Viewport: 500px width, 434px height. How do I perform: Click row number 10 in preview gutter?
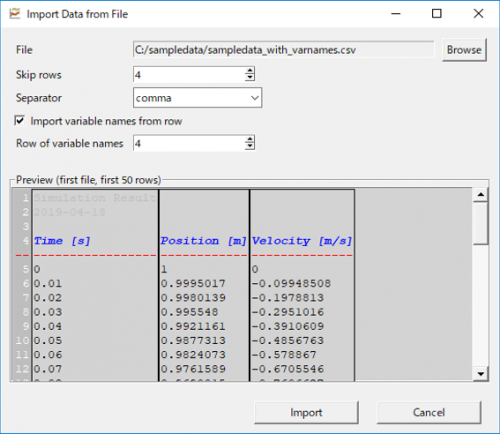coord(22,341)
